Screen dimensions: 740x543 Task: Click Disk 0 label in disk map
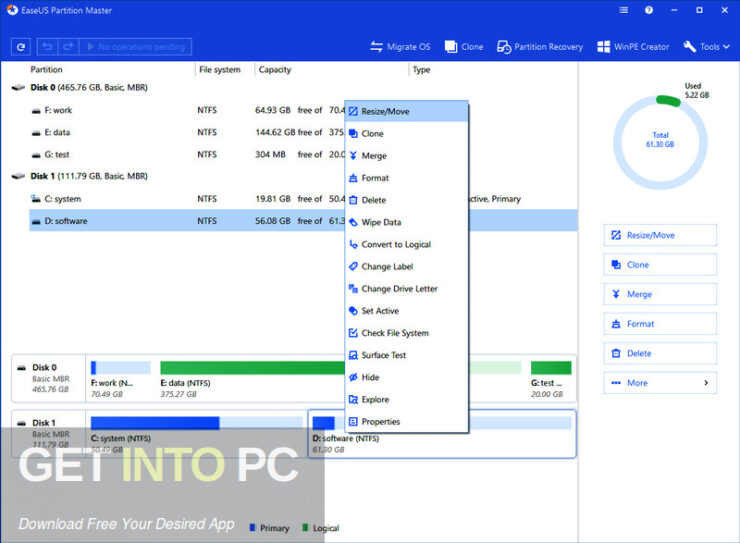[44, 367]
